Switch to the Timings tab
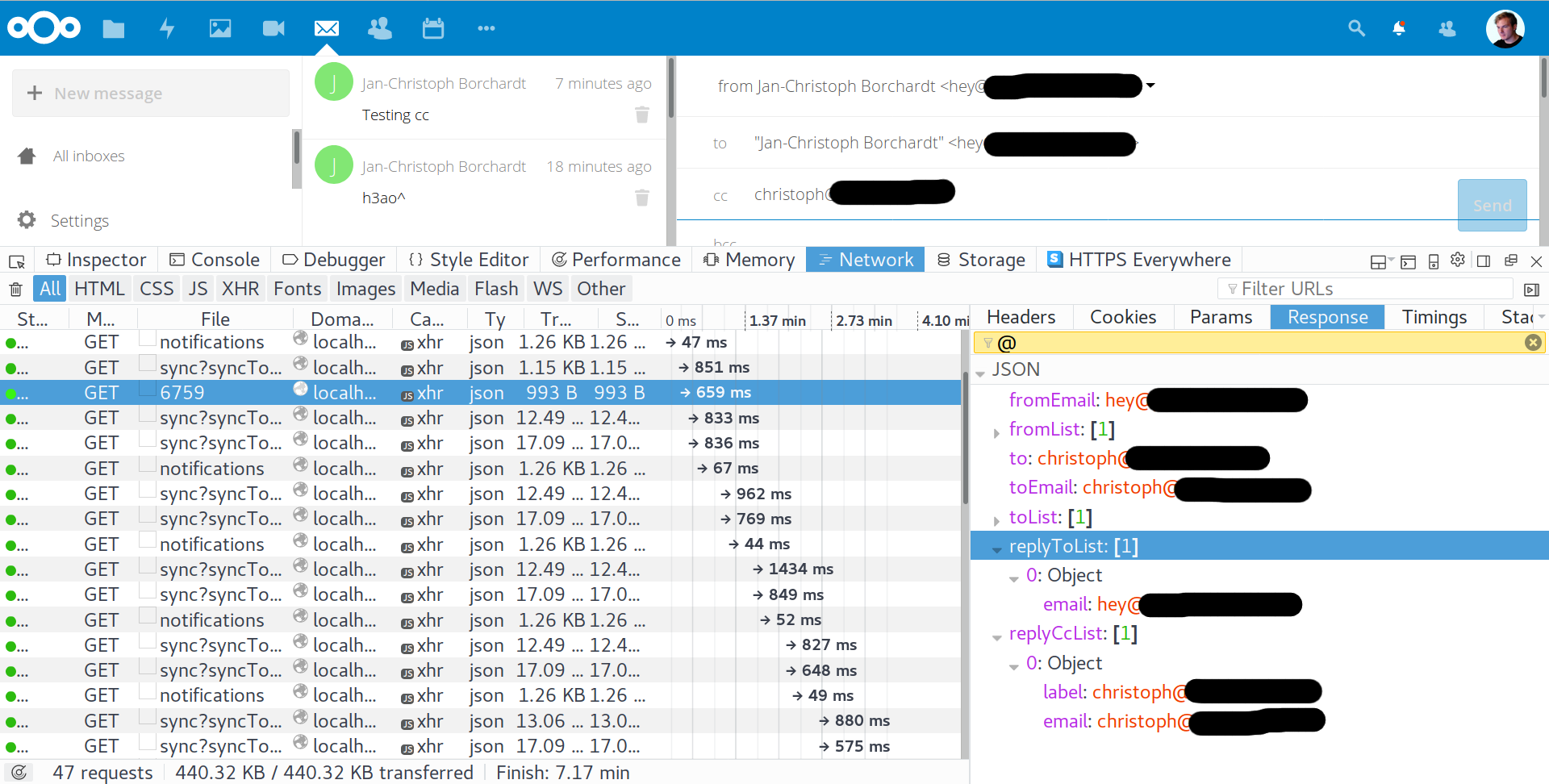The image size is (1549, 784). [1434, 317]
